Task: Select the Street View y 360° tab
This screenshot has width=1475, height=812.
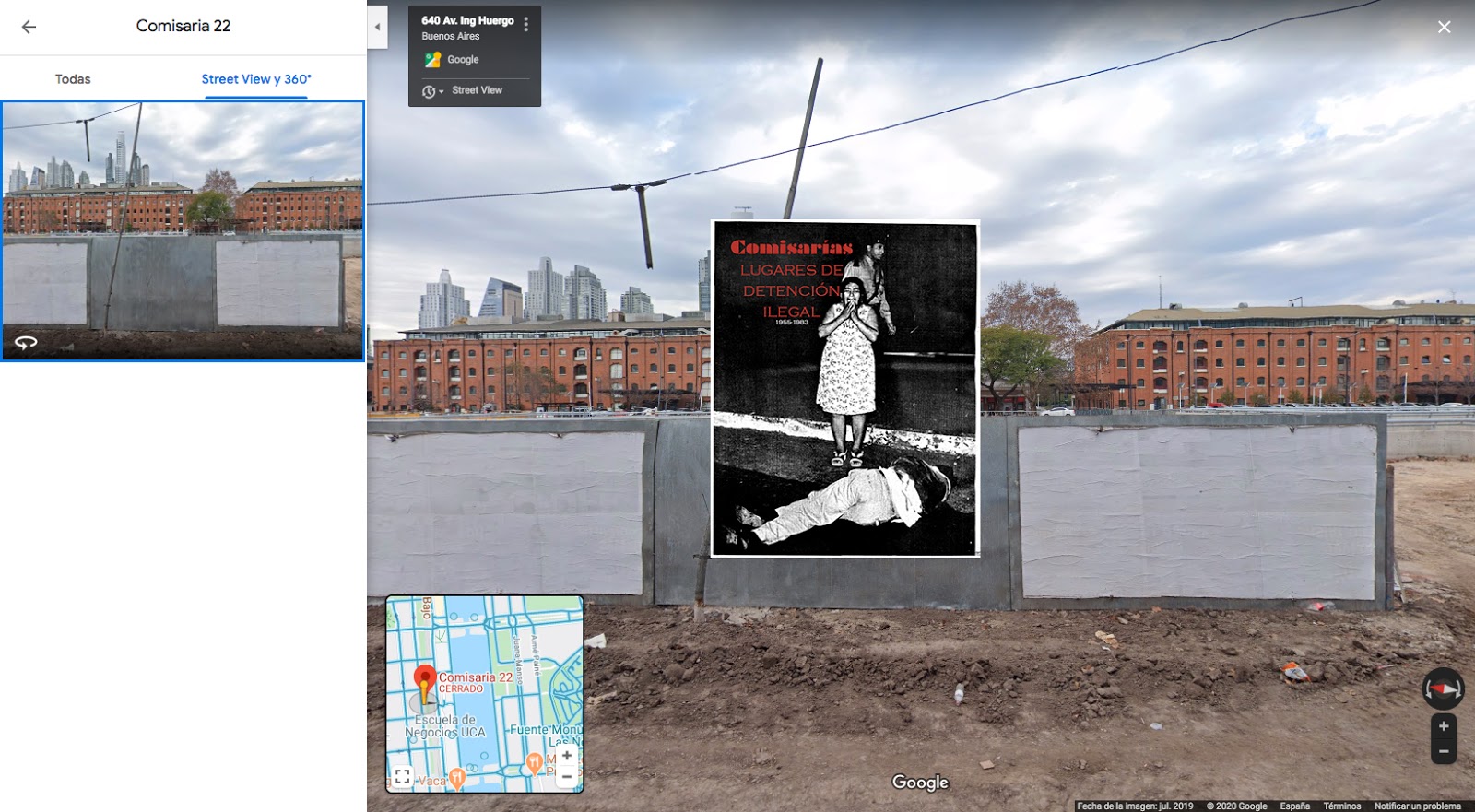Action: coord(256,79)
